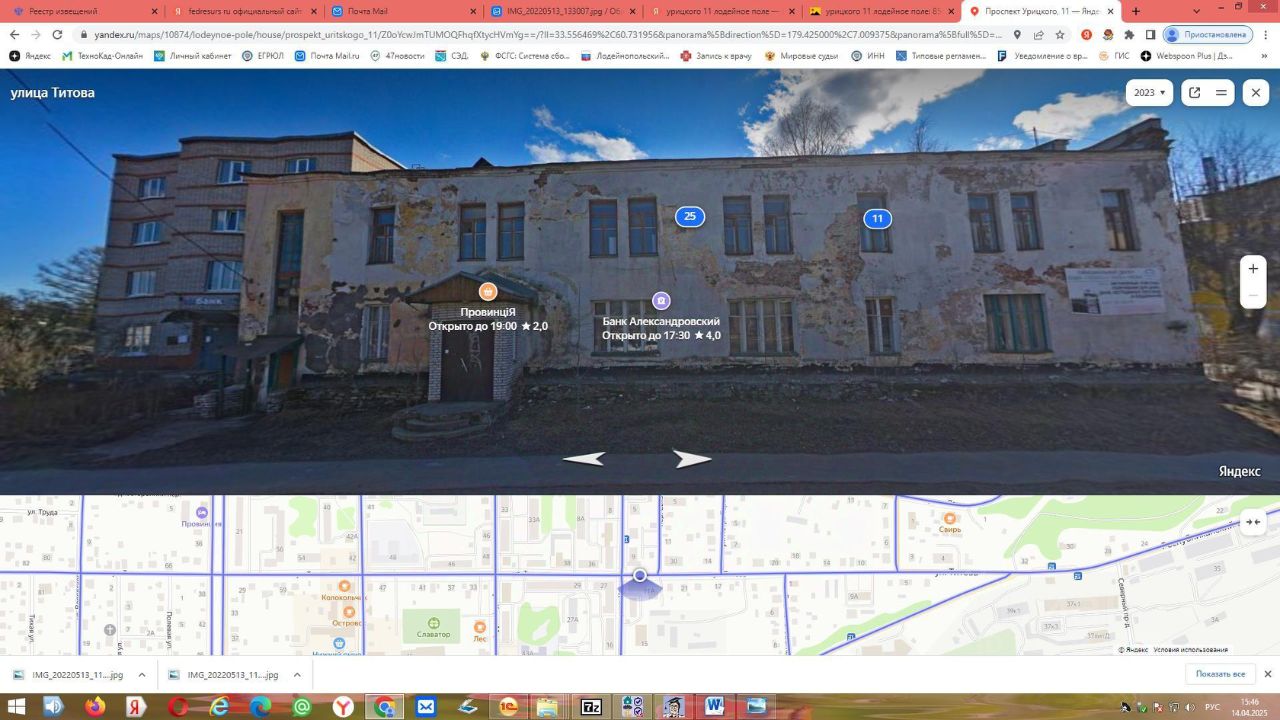Click the Условия использования link
Viewport: 1280px width, 720px height.
click(1190, 650)
